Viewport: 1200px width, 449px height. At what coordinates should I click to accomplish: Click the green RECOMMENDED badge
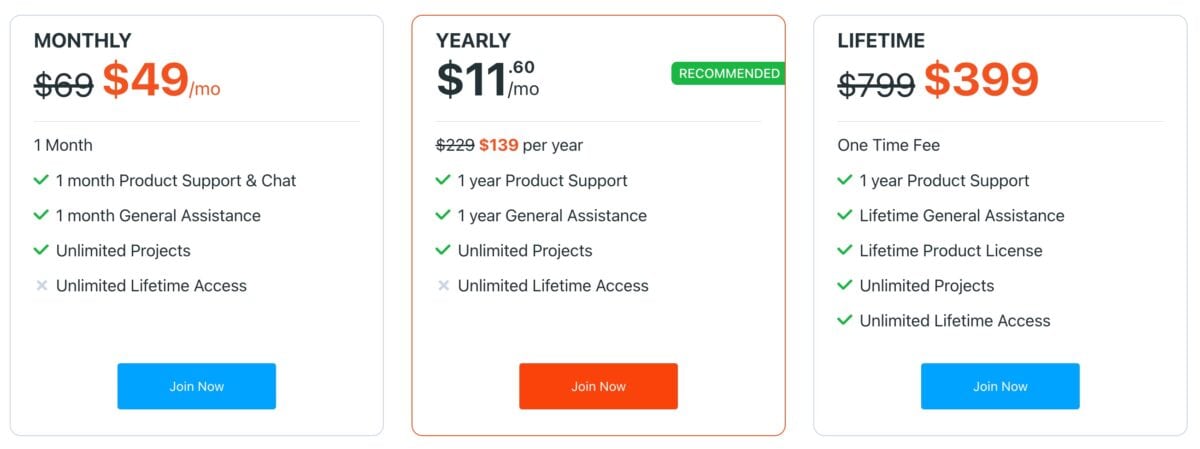(728, 74)
